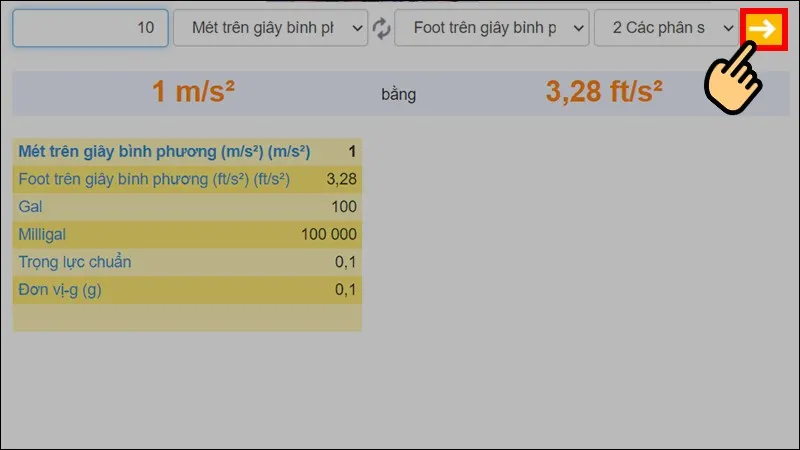Swap units with the circular arrows icon
Screen dimensions: 800x450
[381, 28]
